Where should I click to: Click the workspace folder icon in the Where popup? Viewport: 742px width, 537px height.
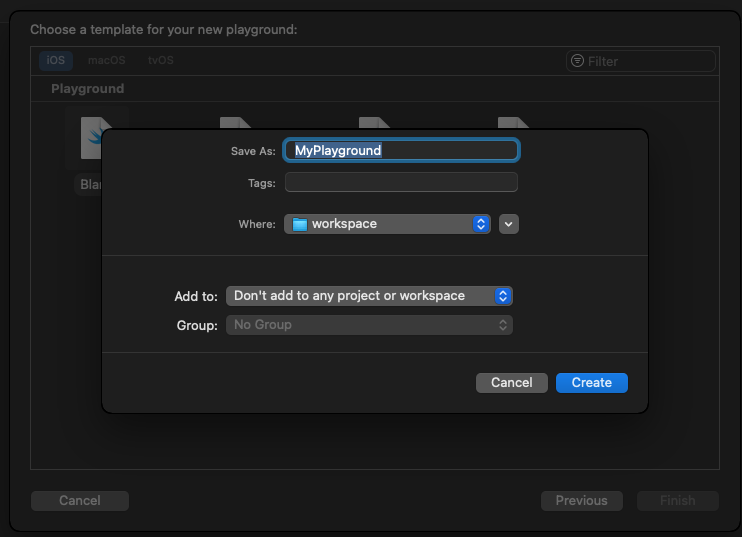click(x=300, y=224)
